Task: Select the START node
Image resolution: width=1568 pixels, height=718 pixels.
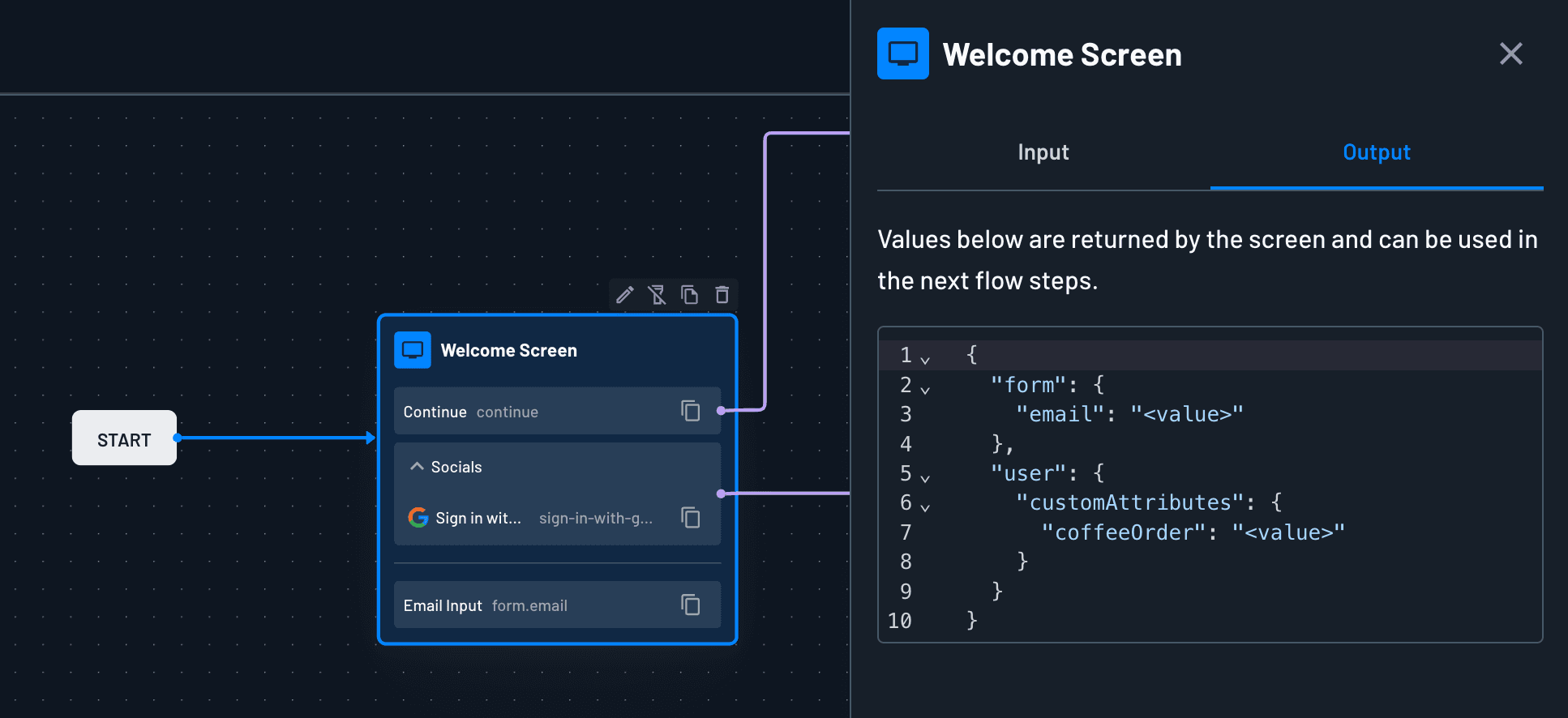Action: (x=124, y=438)
